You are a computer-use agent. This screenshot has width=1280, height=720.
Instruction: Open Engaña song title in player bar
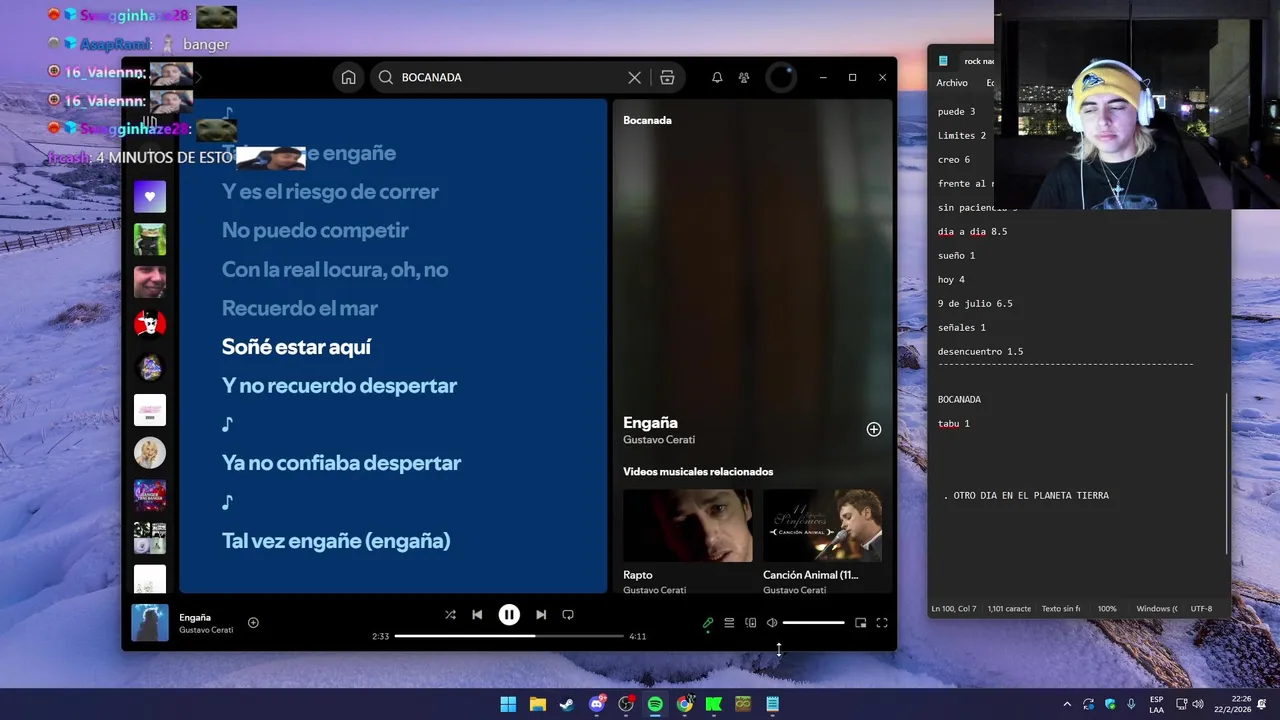pos(195,618)
